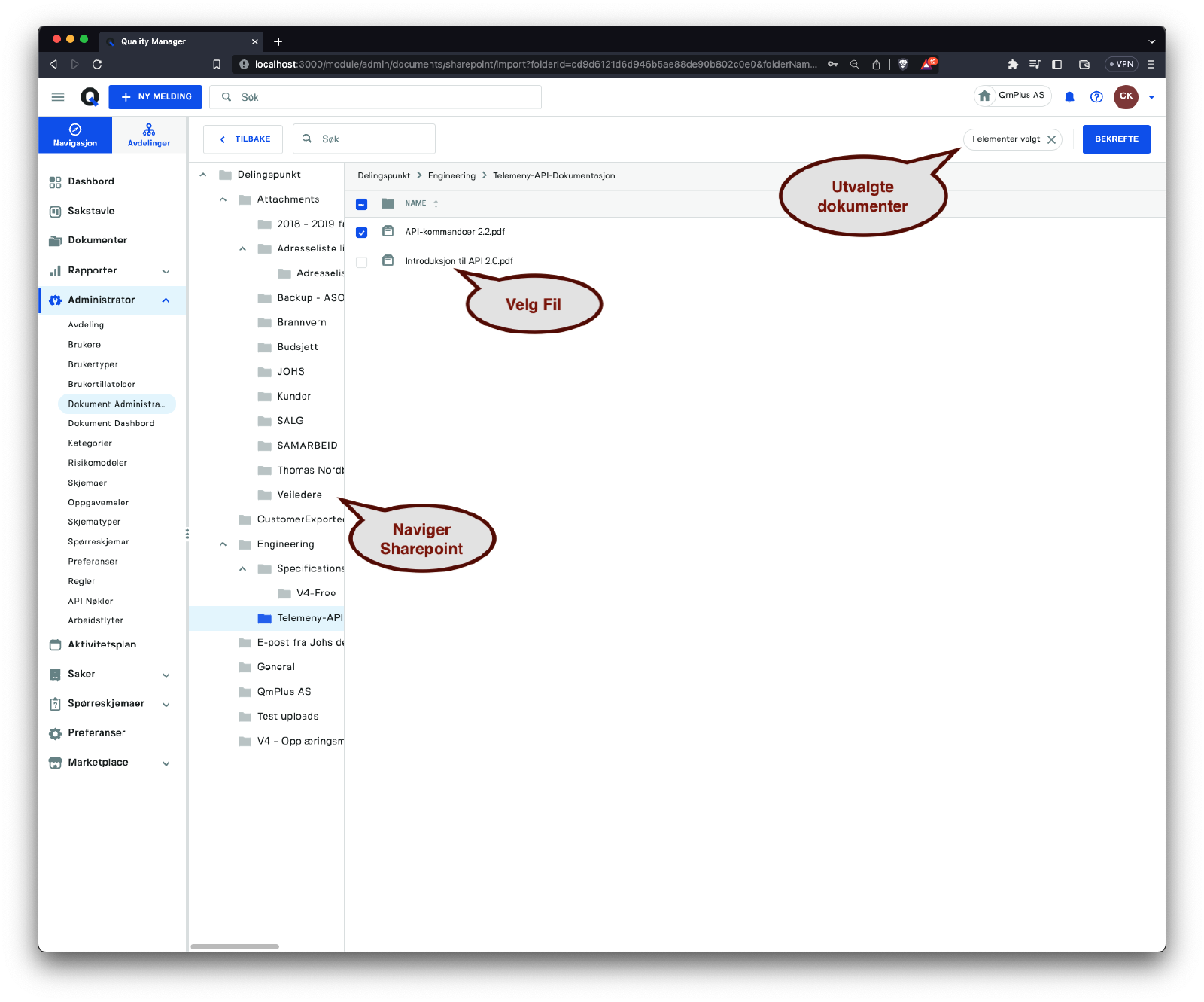Image resolution: width=1204 pixels, height=1002 pixels.
Task: Click the notification bell icon
Action: click(x=1069, y=97)
